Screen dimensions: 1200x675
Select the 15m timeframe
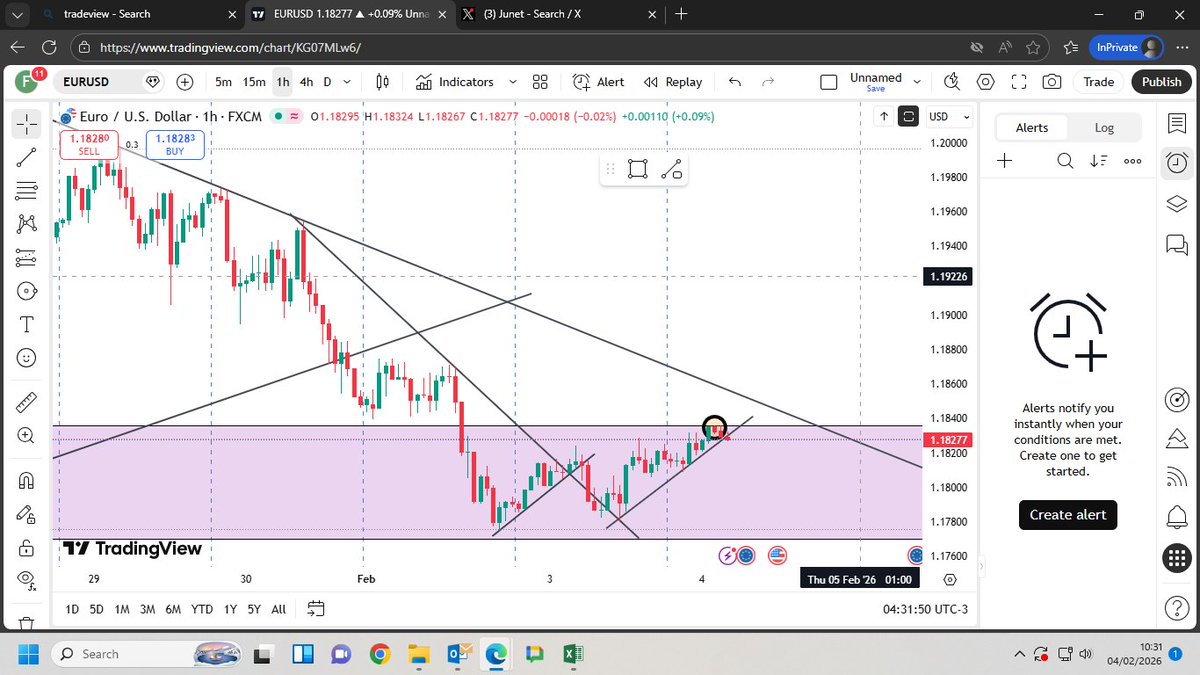pos(254,82)
